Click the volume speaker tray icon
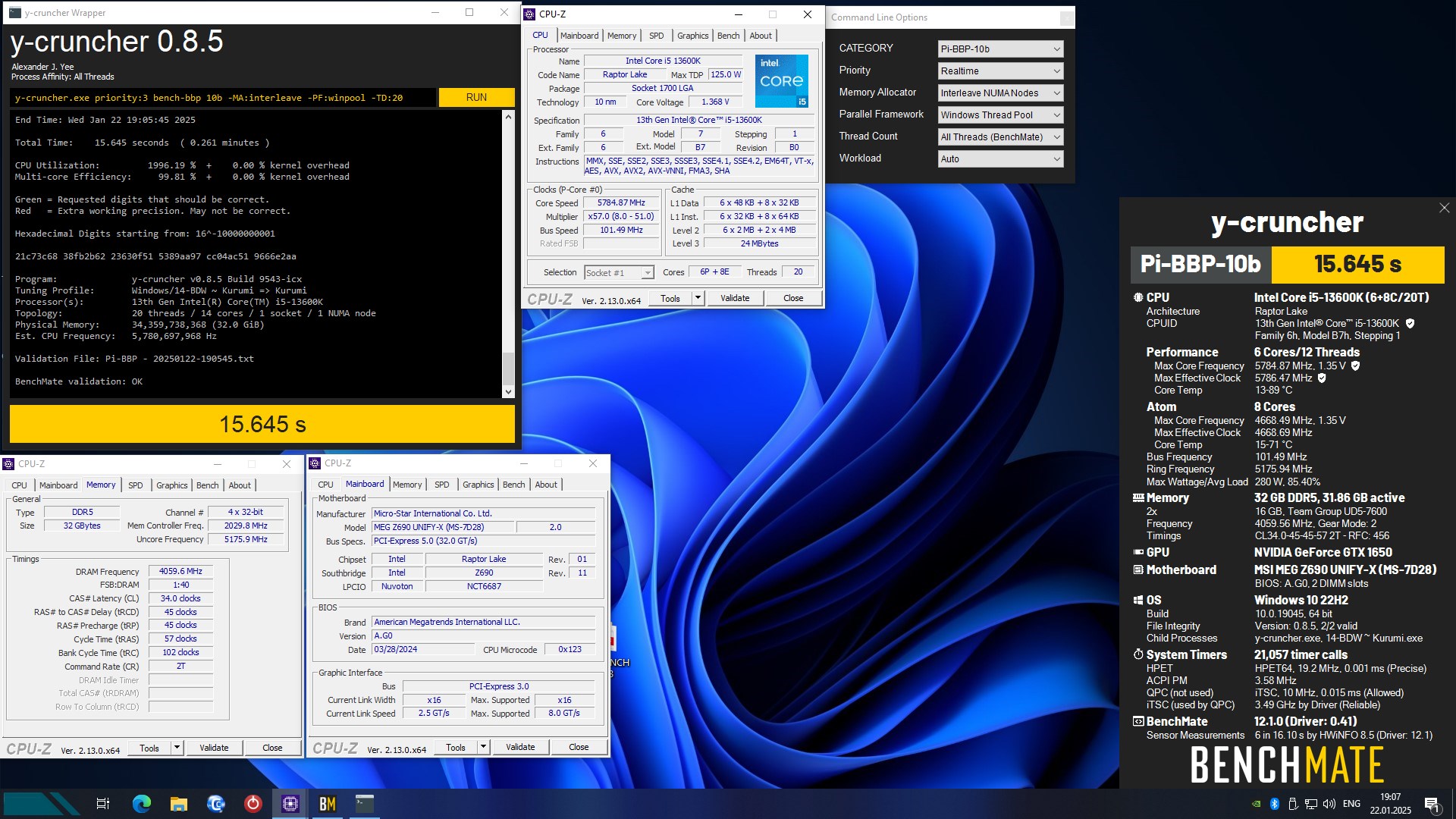Screen dimensions: 1456x819 point(1329,804)
